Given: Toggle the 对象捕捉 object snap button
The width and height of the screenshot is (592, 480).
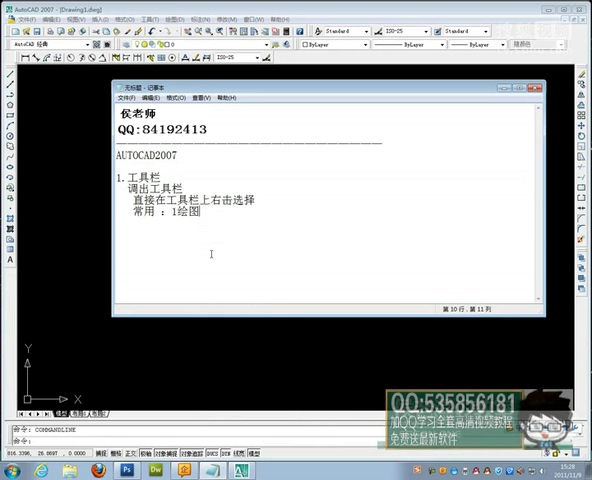Looking at the screenshot, I should pos(166,453).
